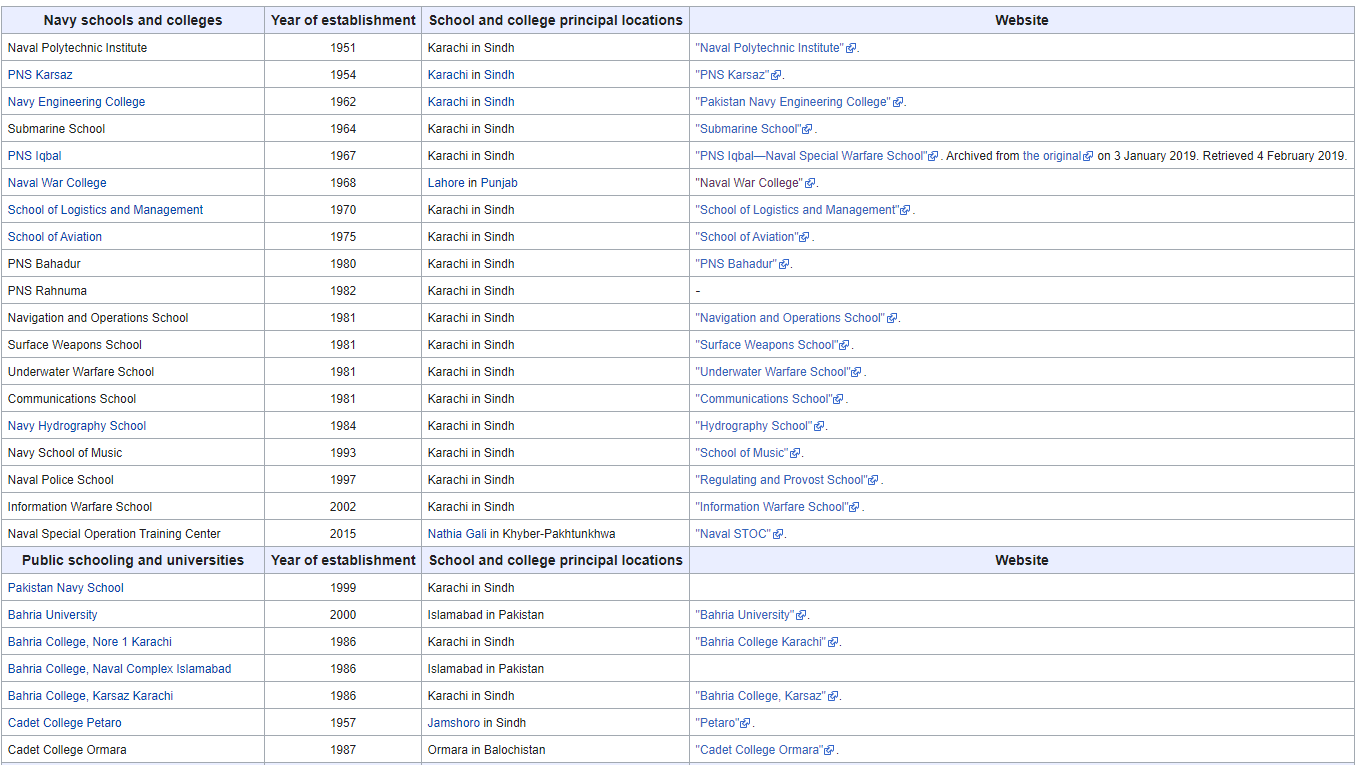Click the Lahore location link
The image size is (1357, 765).
446,183
